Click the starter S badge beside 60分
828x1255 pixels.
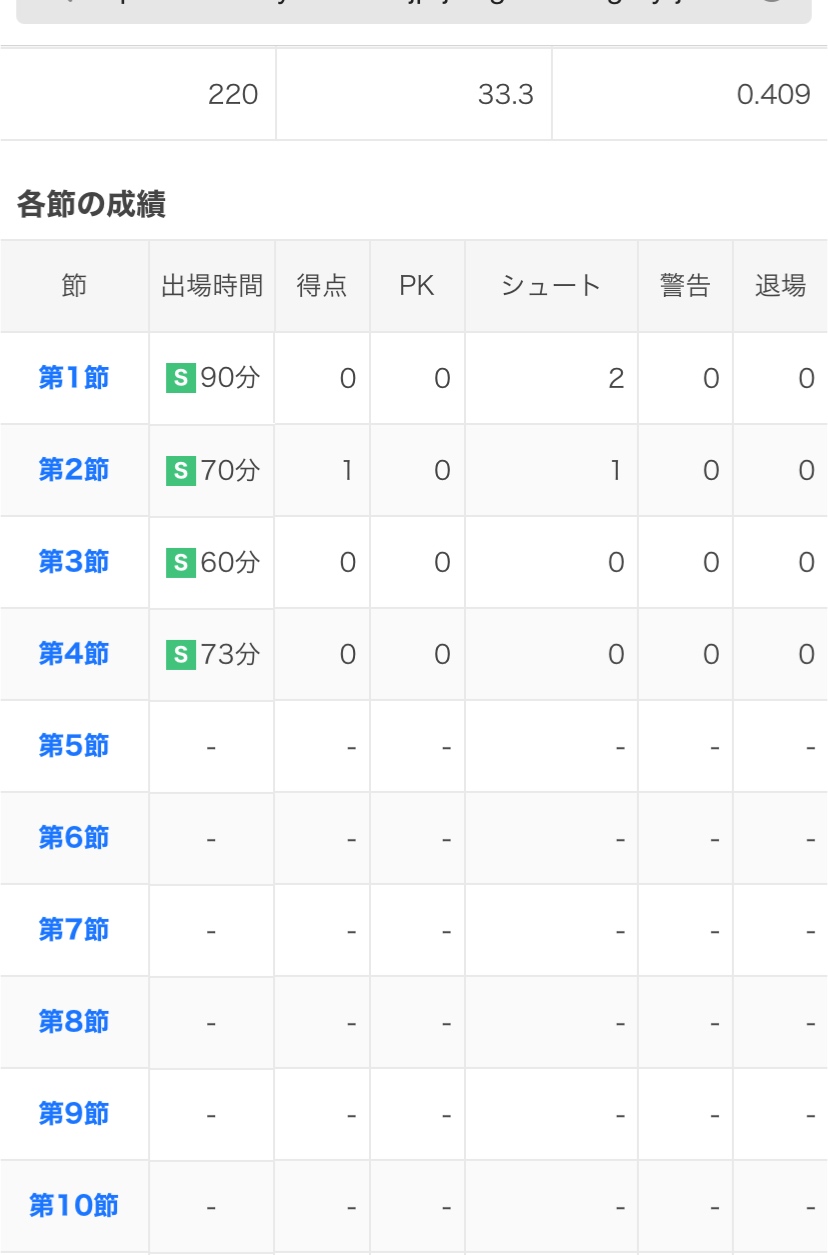[x=180, y=562]
